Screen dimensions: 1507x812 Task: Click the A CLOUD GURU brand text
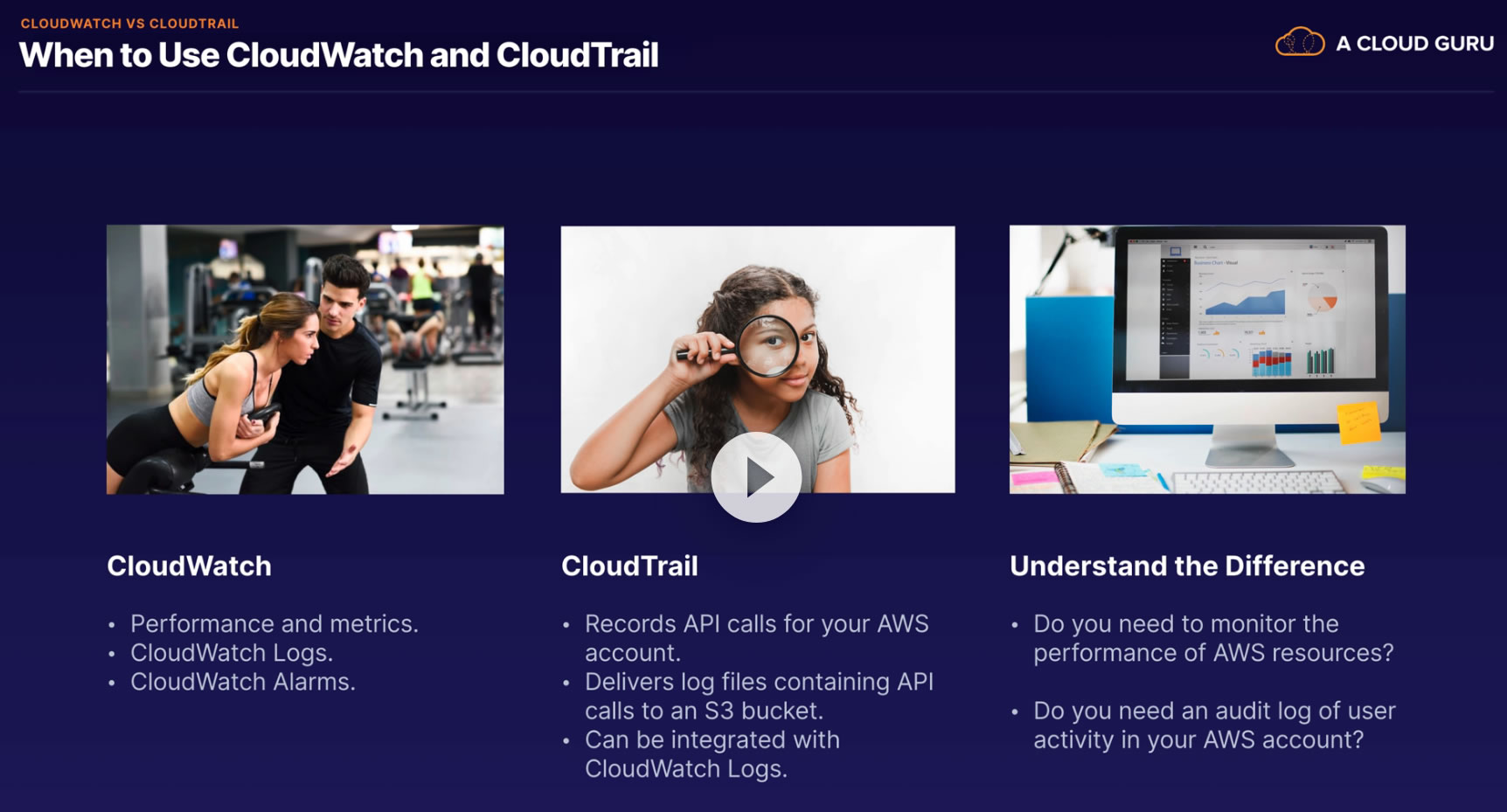1414,44
